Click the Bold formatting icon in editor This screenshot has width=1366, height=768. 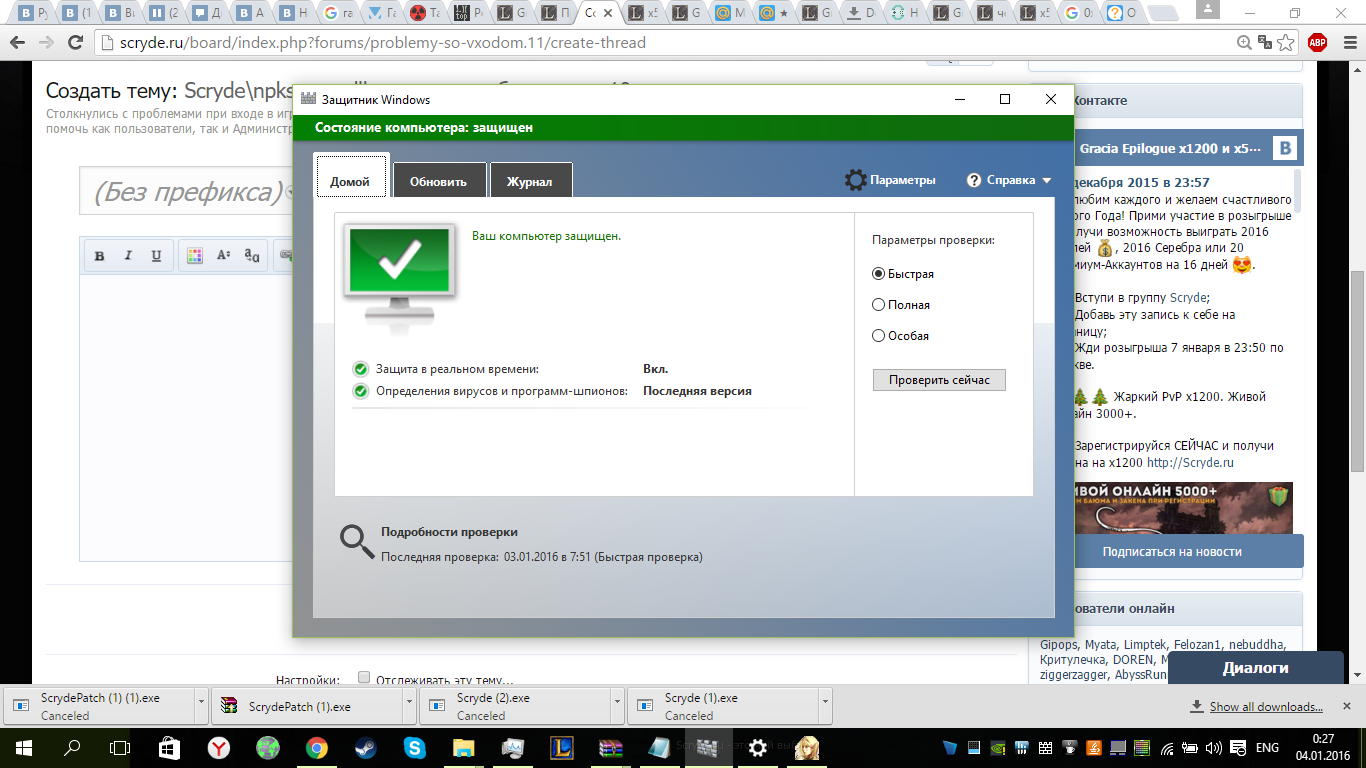point(100,256)
